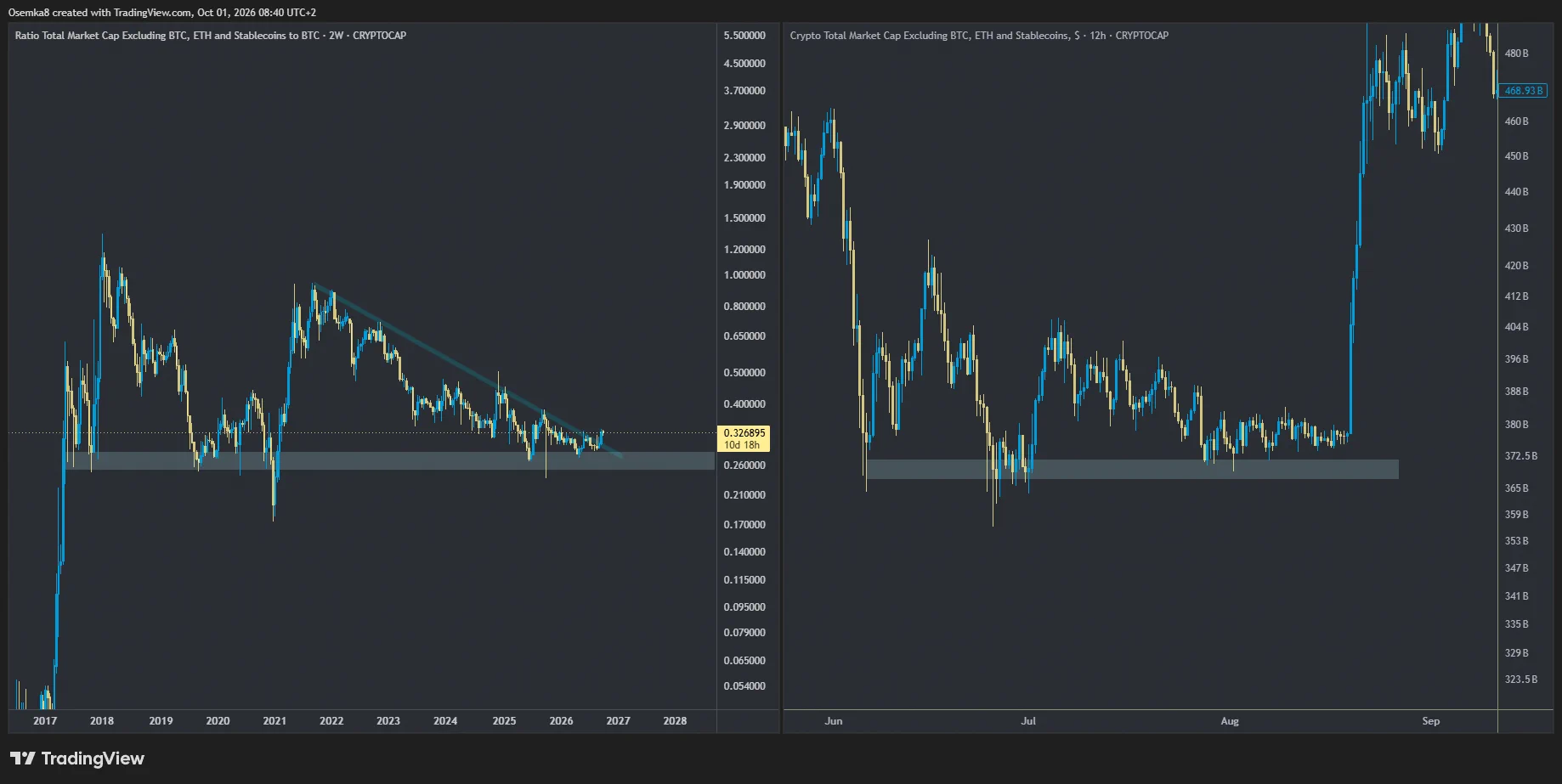Click the 2022 label on the time axis
Viewport: 1562px width, 784px height.
(331, 721)
